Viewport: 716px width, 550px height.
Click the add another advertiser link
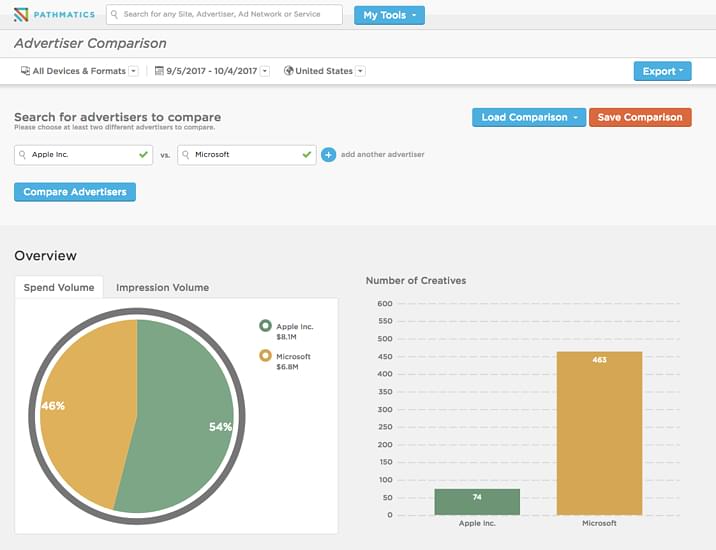(383, 154)
